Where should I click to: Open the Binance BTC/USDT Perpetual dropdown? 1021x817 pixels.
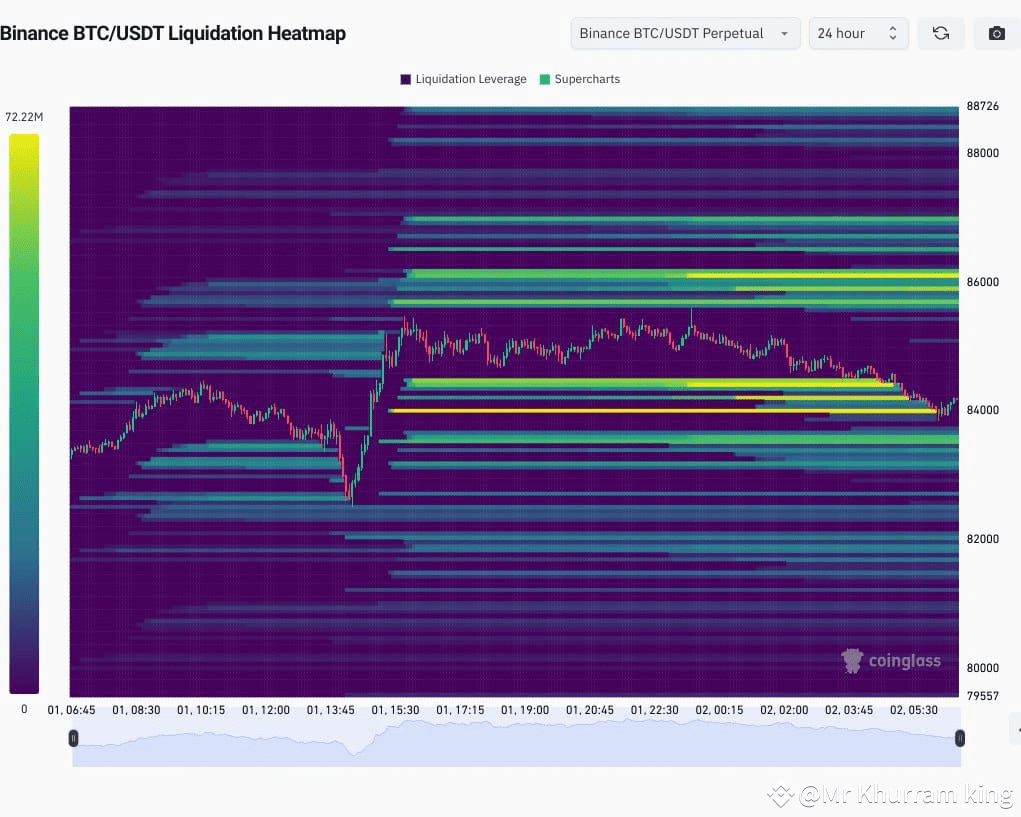coord(684,33)
